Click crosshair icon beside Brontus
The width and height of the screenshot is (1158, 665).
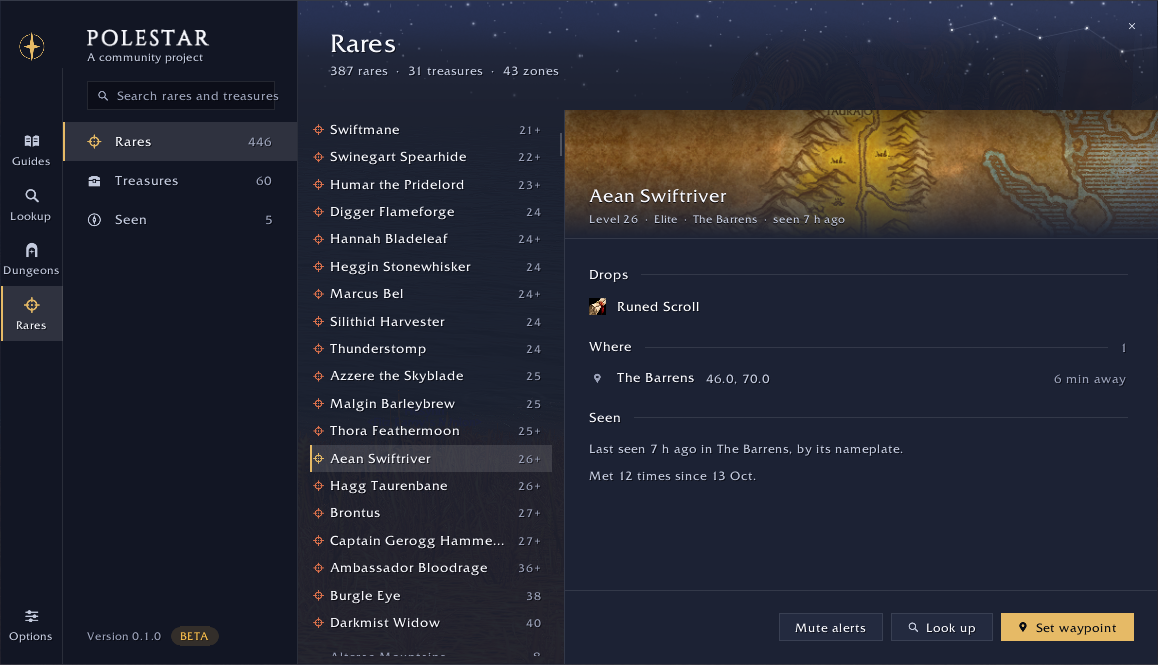[318, 513]
